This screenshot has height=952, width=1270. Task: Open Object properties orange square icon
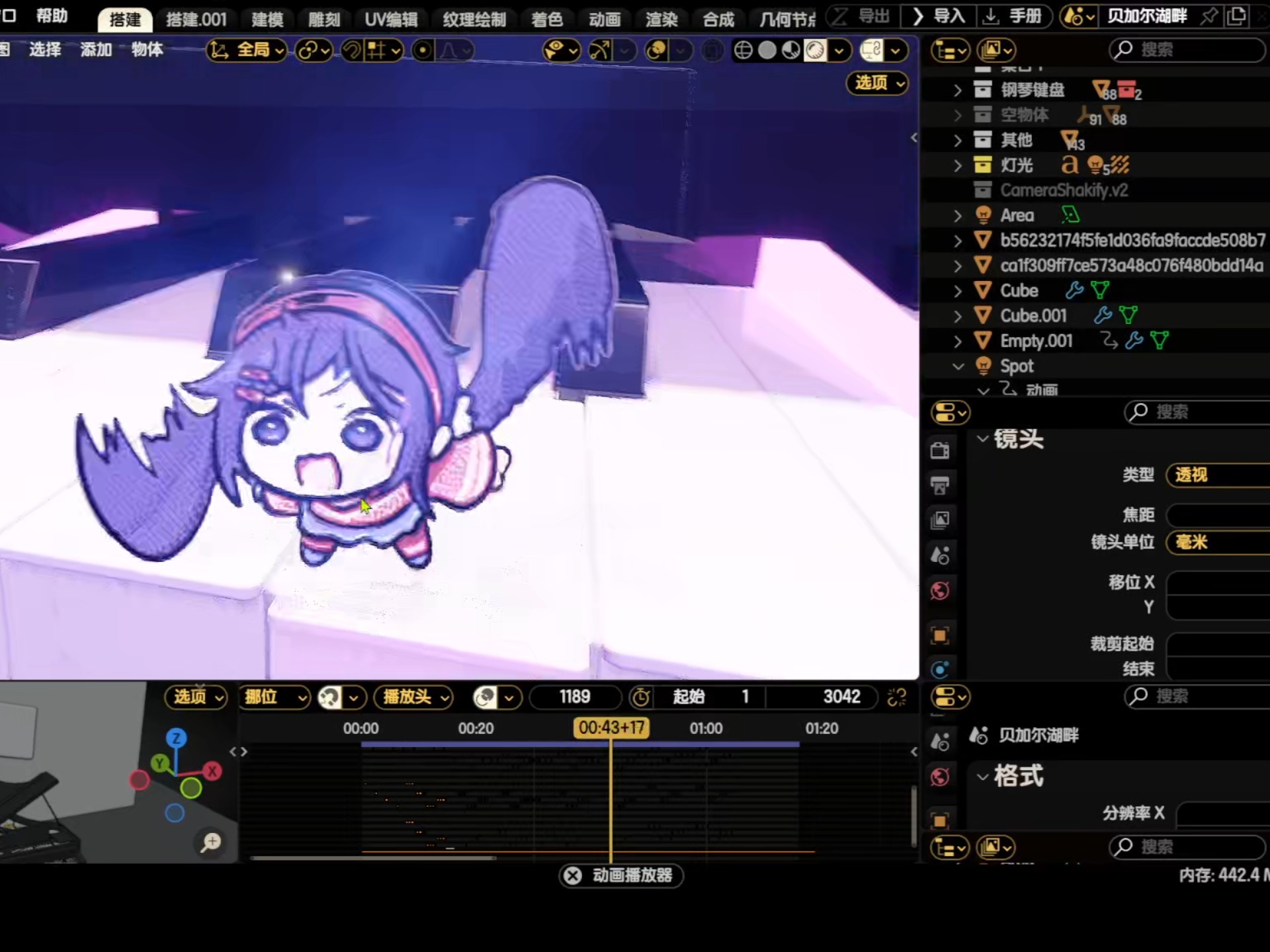(x=940, y=635)
